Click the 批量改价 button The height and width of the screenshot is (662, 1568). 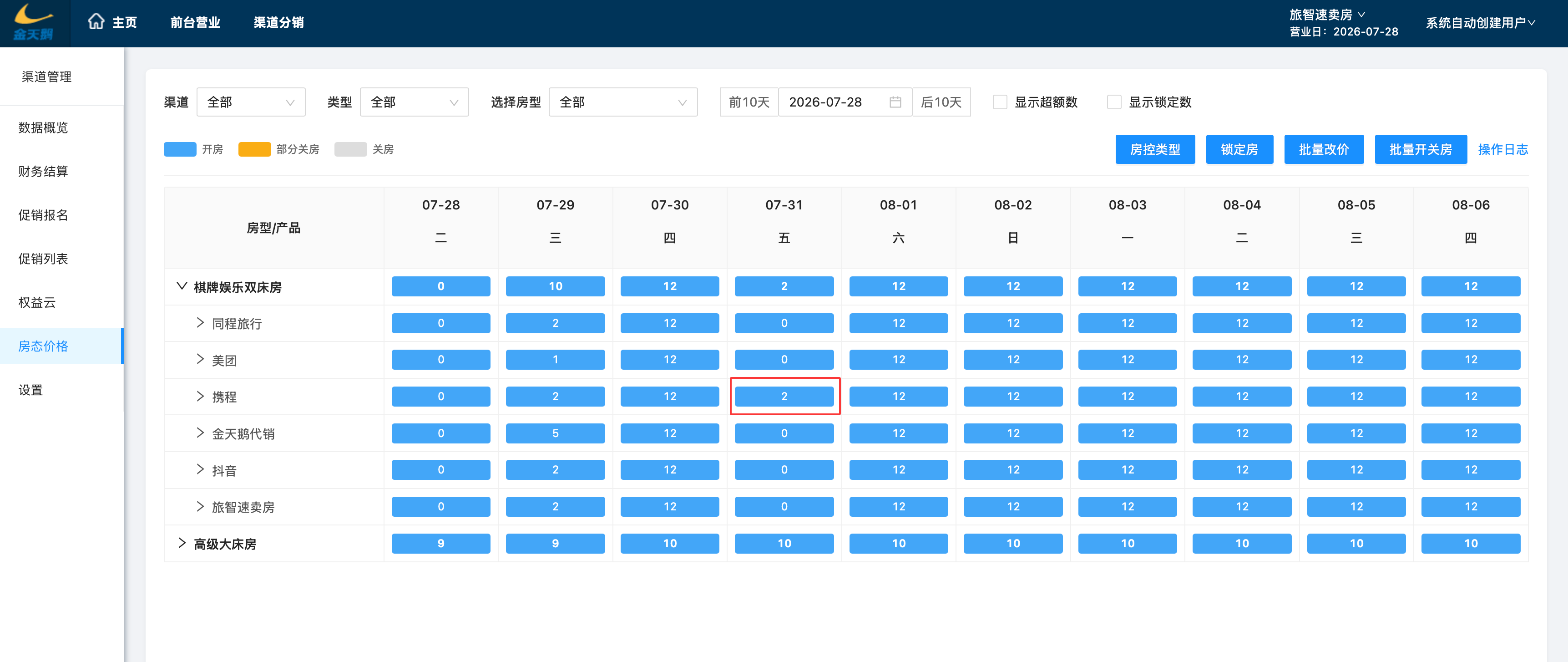tap(1323, 149)
